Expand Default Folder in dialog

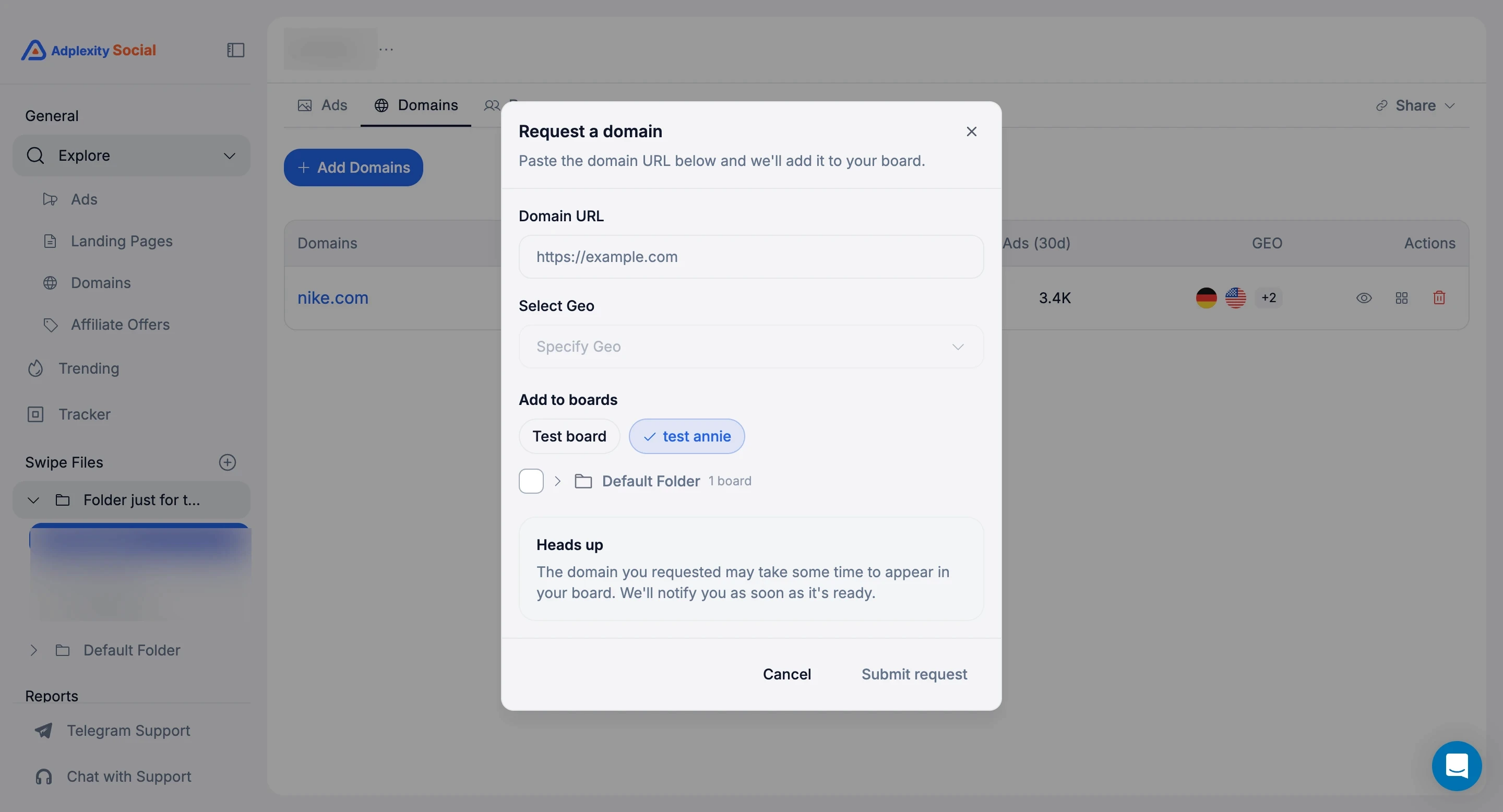click(x=557, y=481)
